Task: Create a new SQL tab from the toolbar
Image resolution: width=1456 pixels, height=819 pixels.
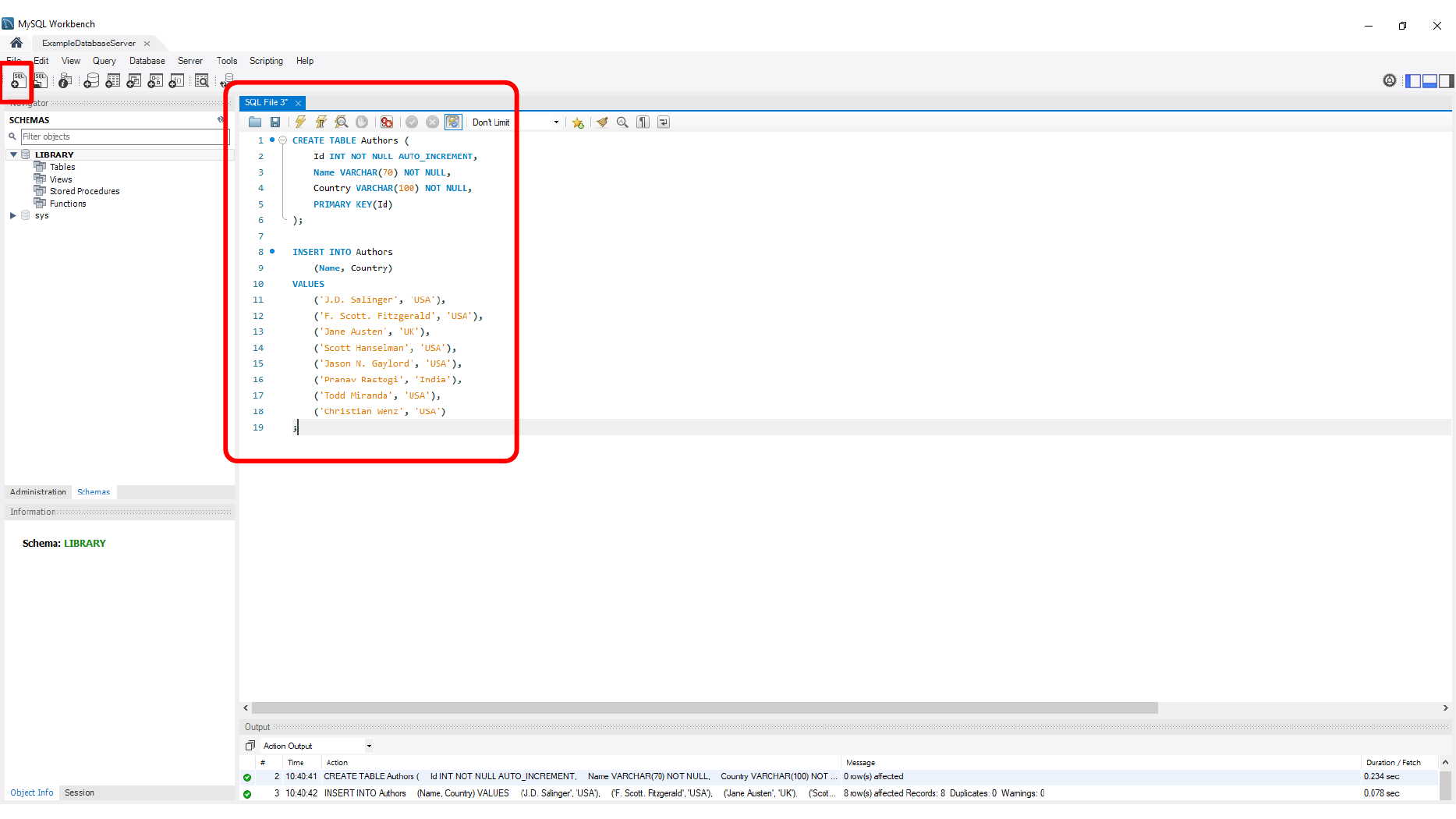Action: 18,80
